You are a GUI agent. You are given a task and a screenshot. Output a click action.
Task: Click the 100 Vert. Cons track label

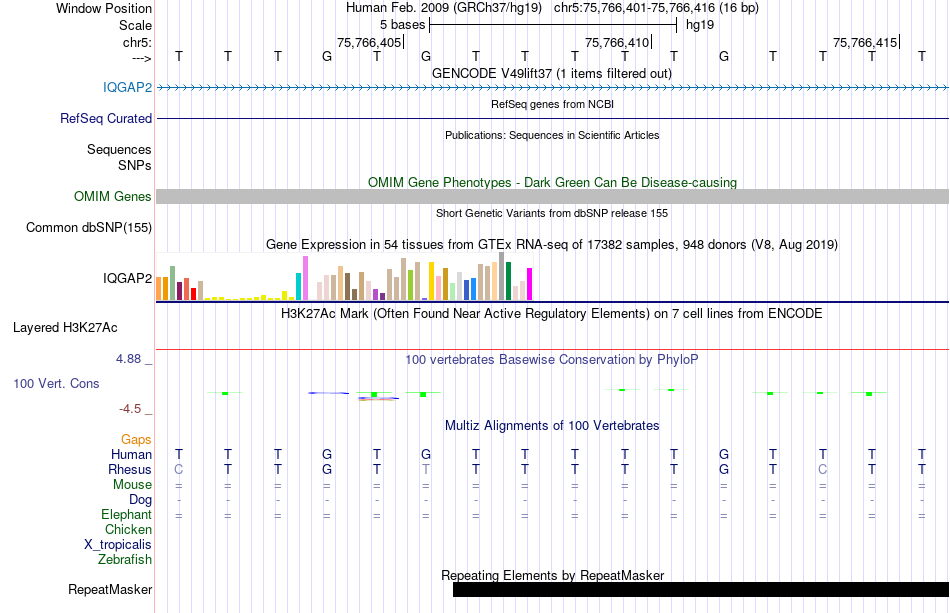[x=56, y=383]
